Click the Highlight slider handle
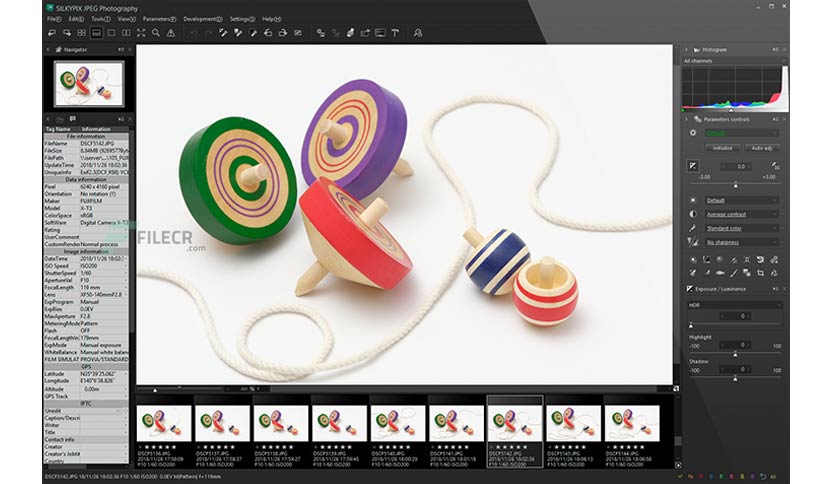The height and width of the screenshot is (484, 836). click(x=735, y=354)
